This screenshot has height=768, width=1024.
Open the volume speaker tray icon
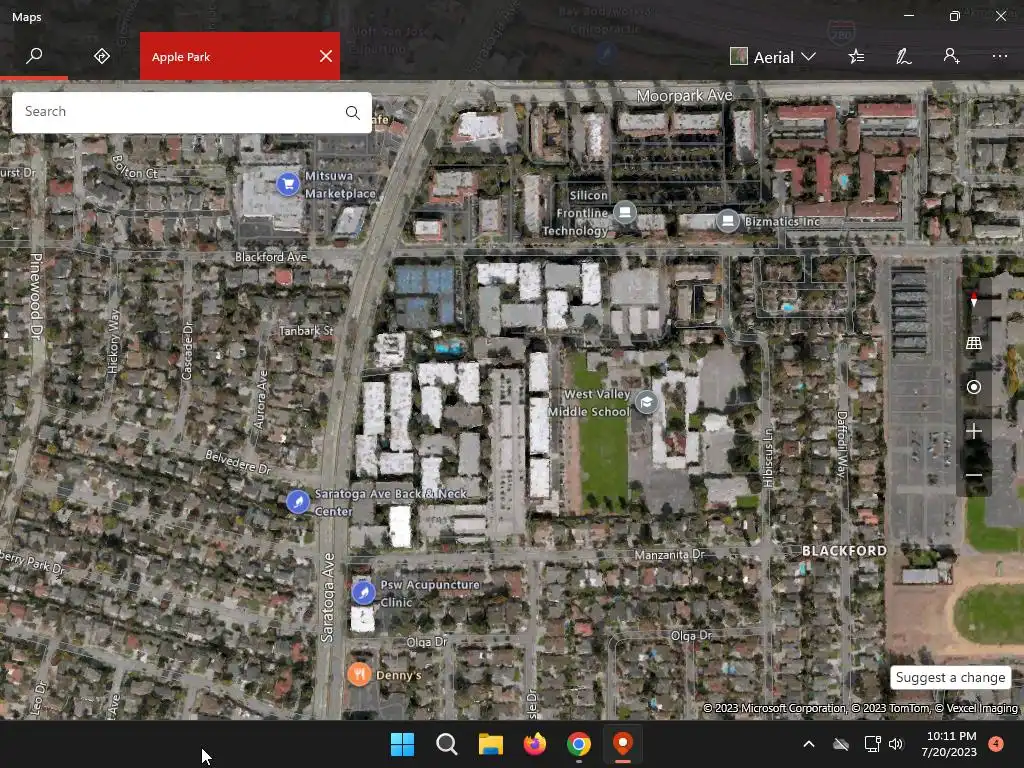point(896,744)
